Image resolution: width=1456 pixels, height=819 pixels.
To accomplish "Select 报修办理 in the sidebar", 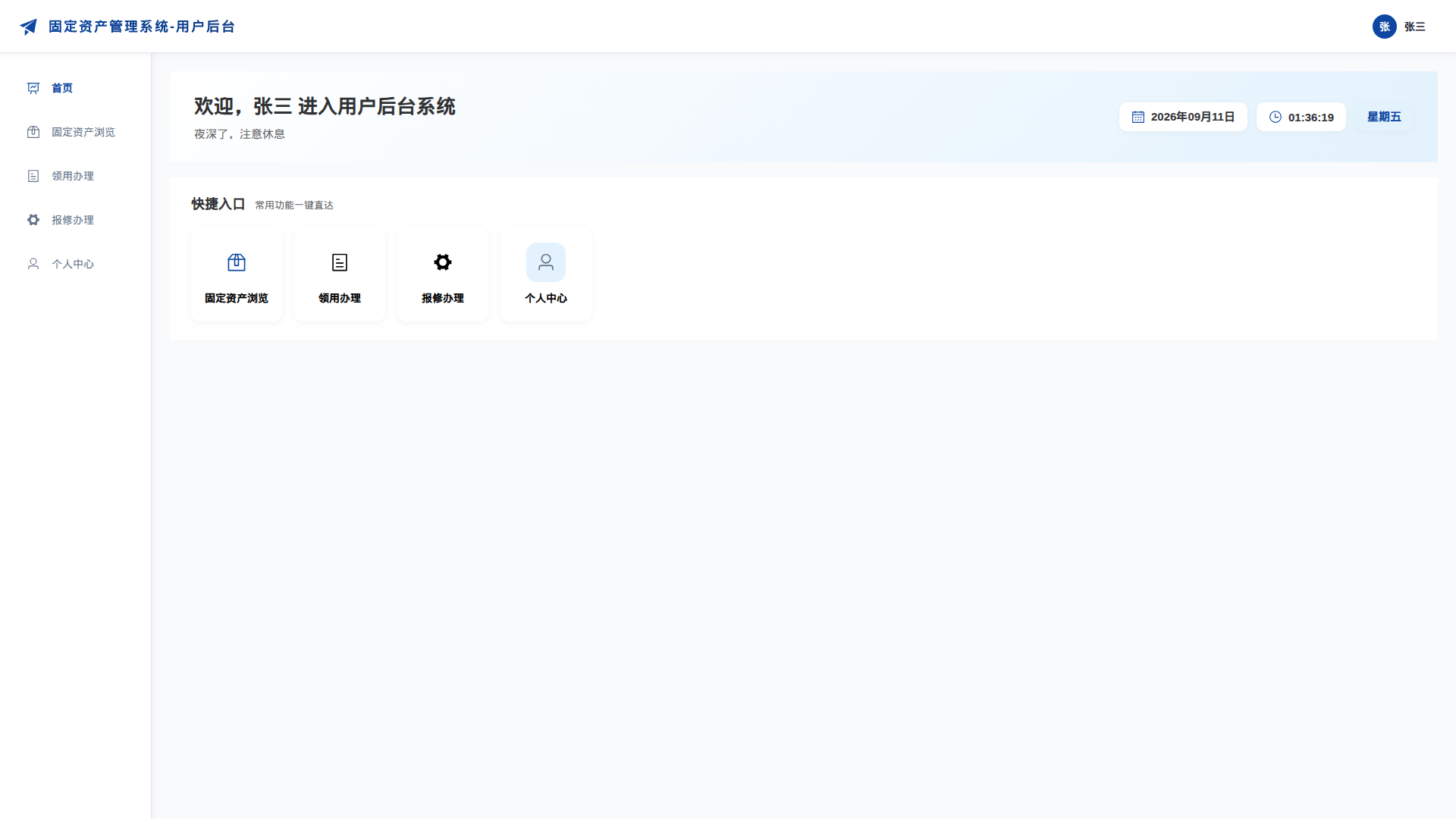I will [x=76, y=220].
